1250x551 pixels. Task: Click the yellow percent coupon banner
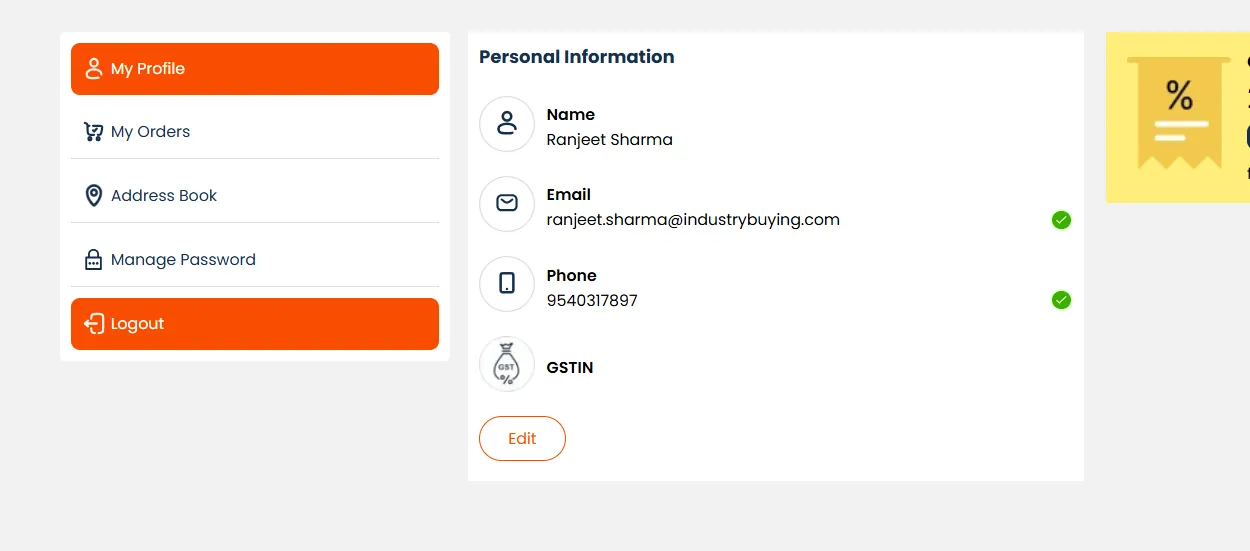(1178, 117)
